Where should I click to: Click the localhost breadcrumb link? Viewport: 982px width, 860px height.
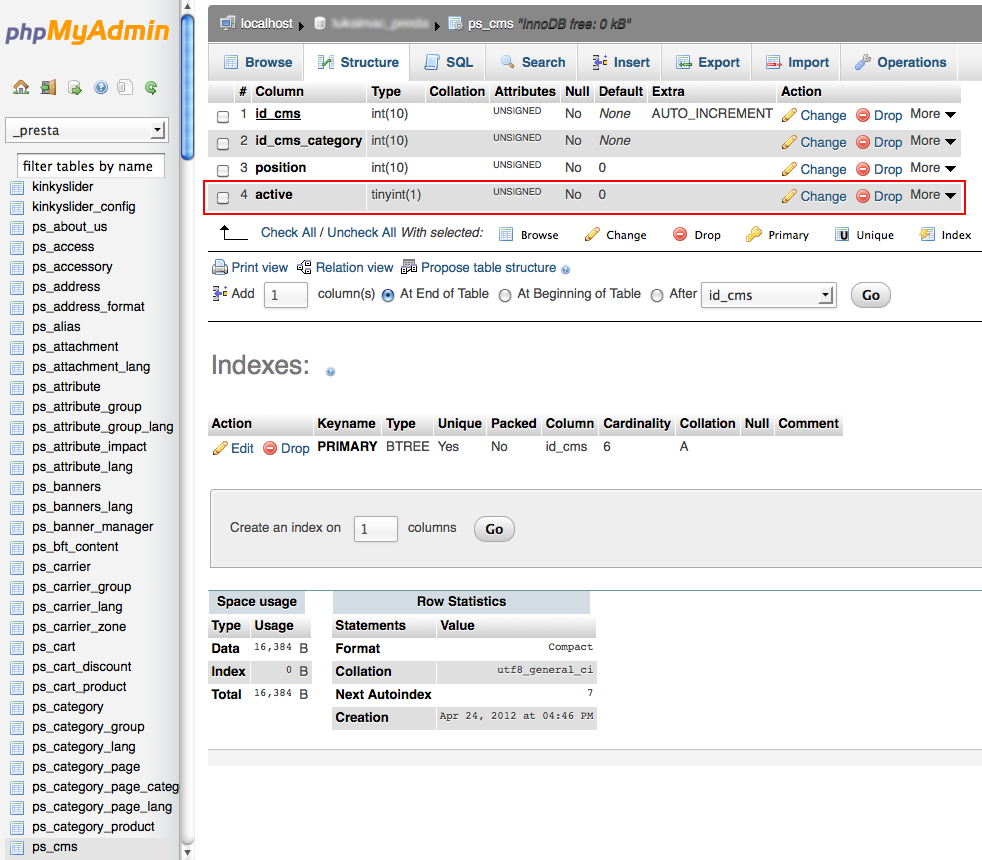[266, 24]
